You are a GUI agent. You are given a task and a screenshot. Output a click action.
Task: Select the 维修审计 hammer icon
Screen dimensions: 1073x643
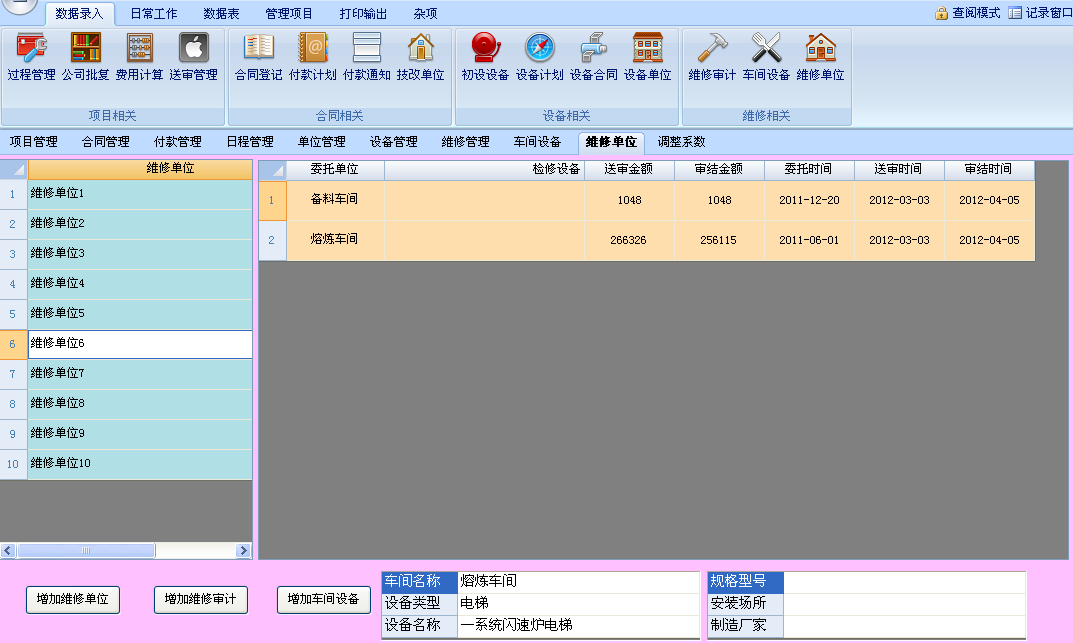point(712,49)
